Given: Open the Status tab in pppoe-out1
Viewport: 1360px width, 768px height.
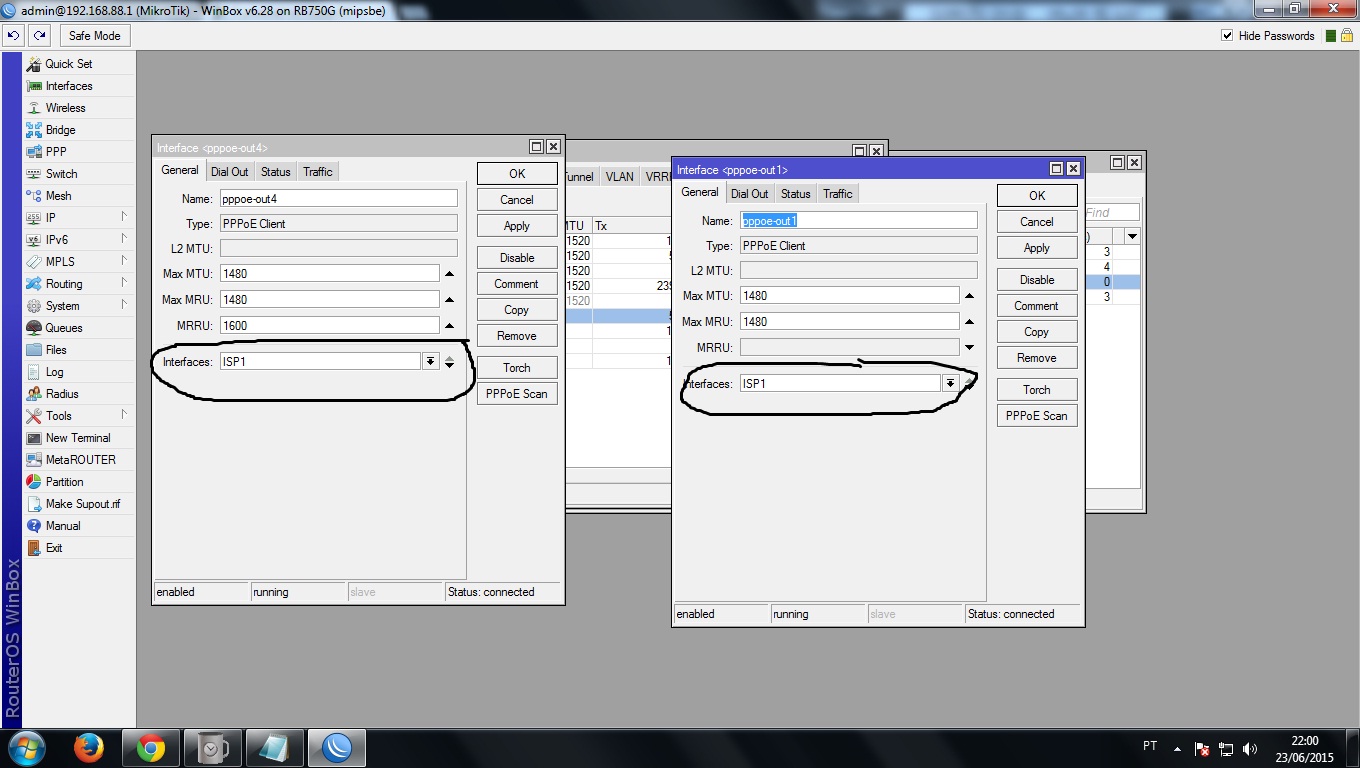Looking at the screenshot, I should [x=796, y=194].
